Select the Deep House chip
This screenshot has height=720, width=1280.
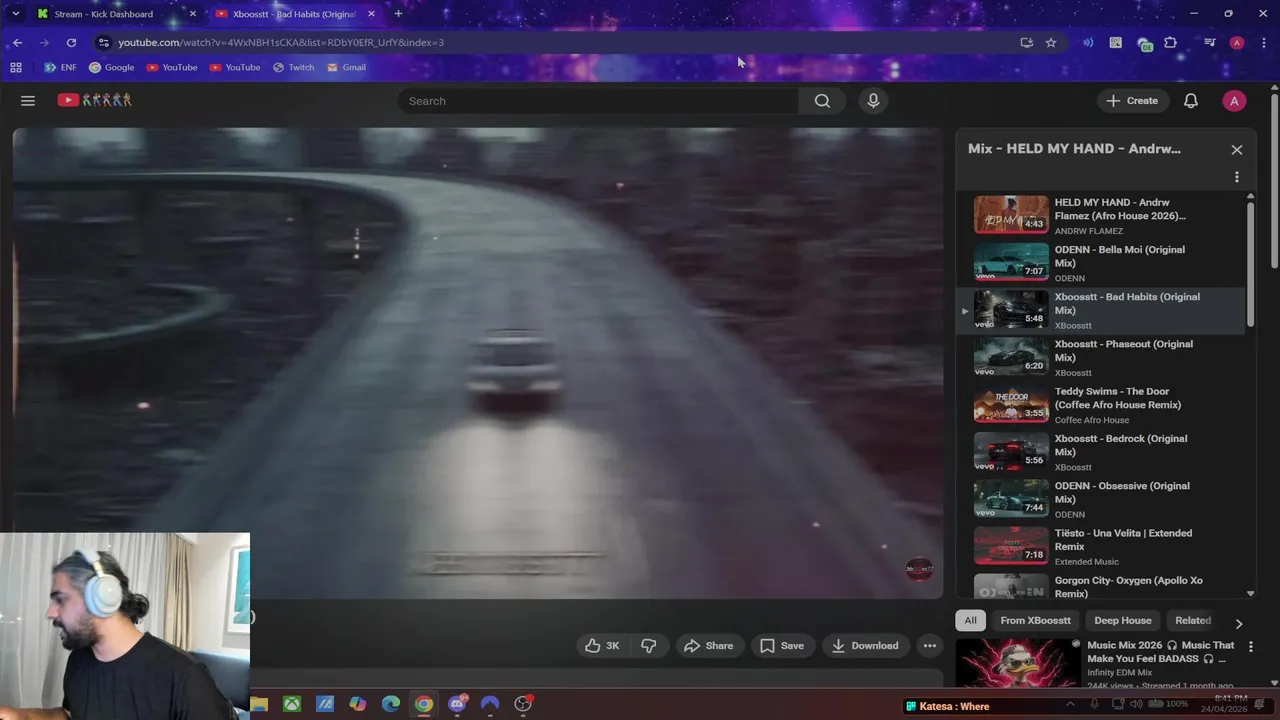pos(1122,621)
